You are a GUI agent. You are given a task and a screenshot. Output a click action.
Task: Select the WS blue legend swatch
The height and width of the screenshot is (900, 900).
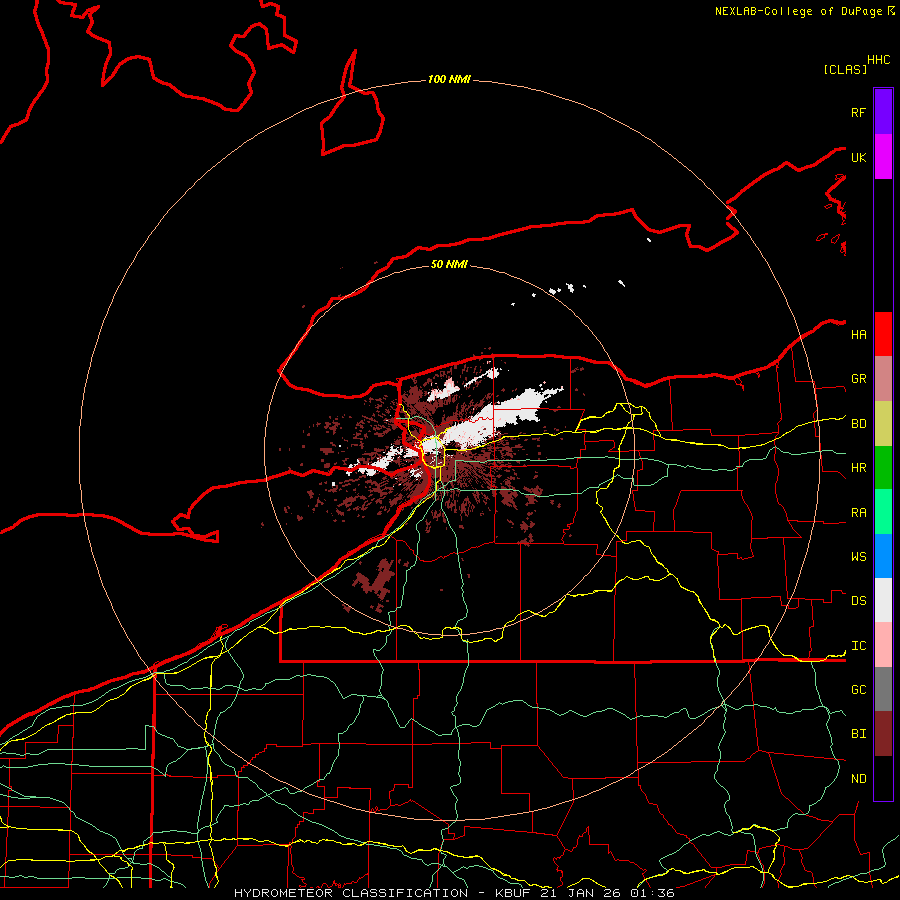[883, 556]
